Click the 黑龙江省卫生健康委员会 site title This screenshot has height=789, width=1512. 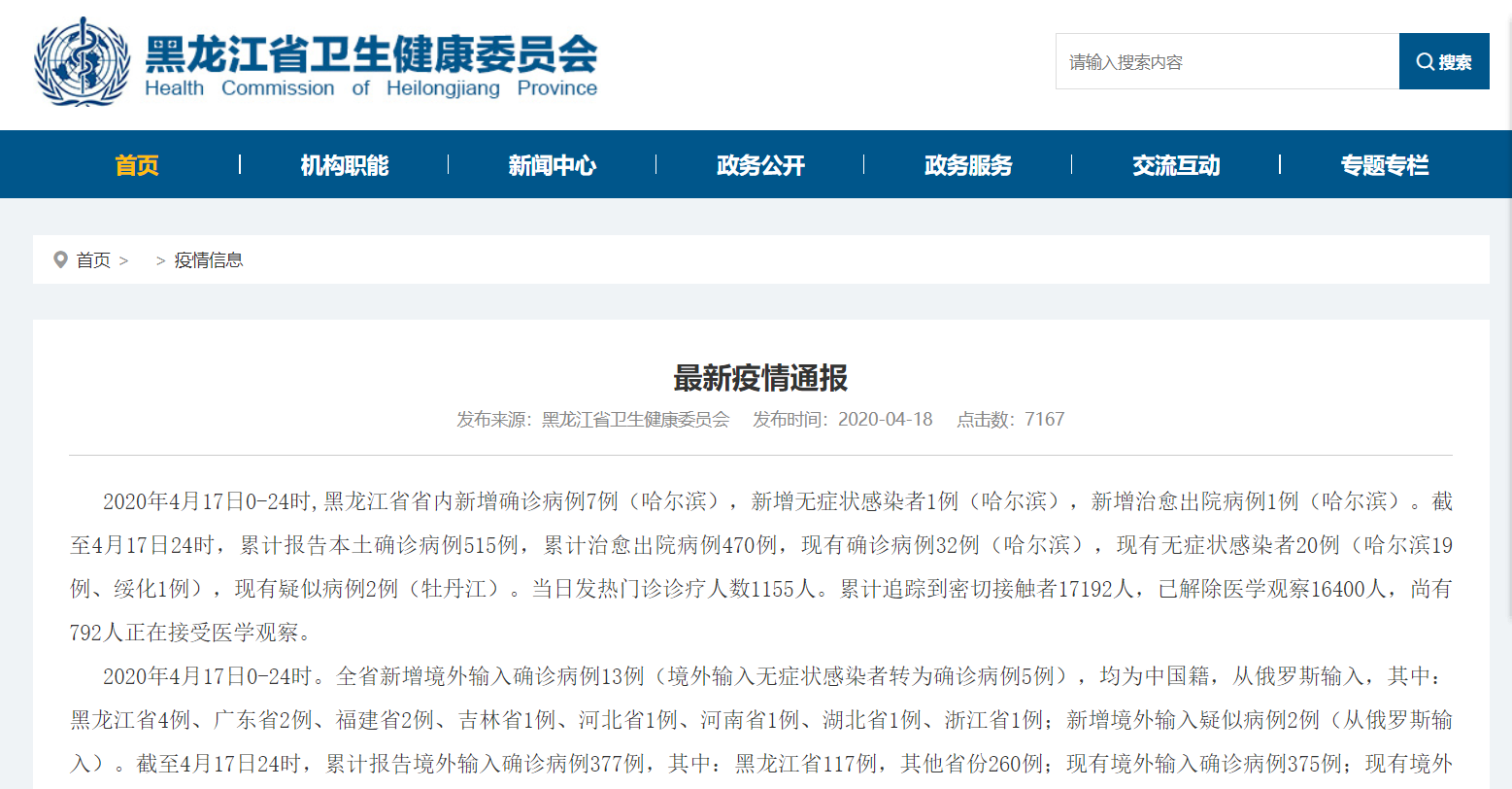(371, 53)
